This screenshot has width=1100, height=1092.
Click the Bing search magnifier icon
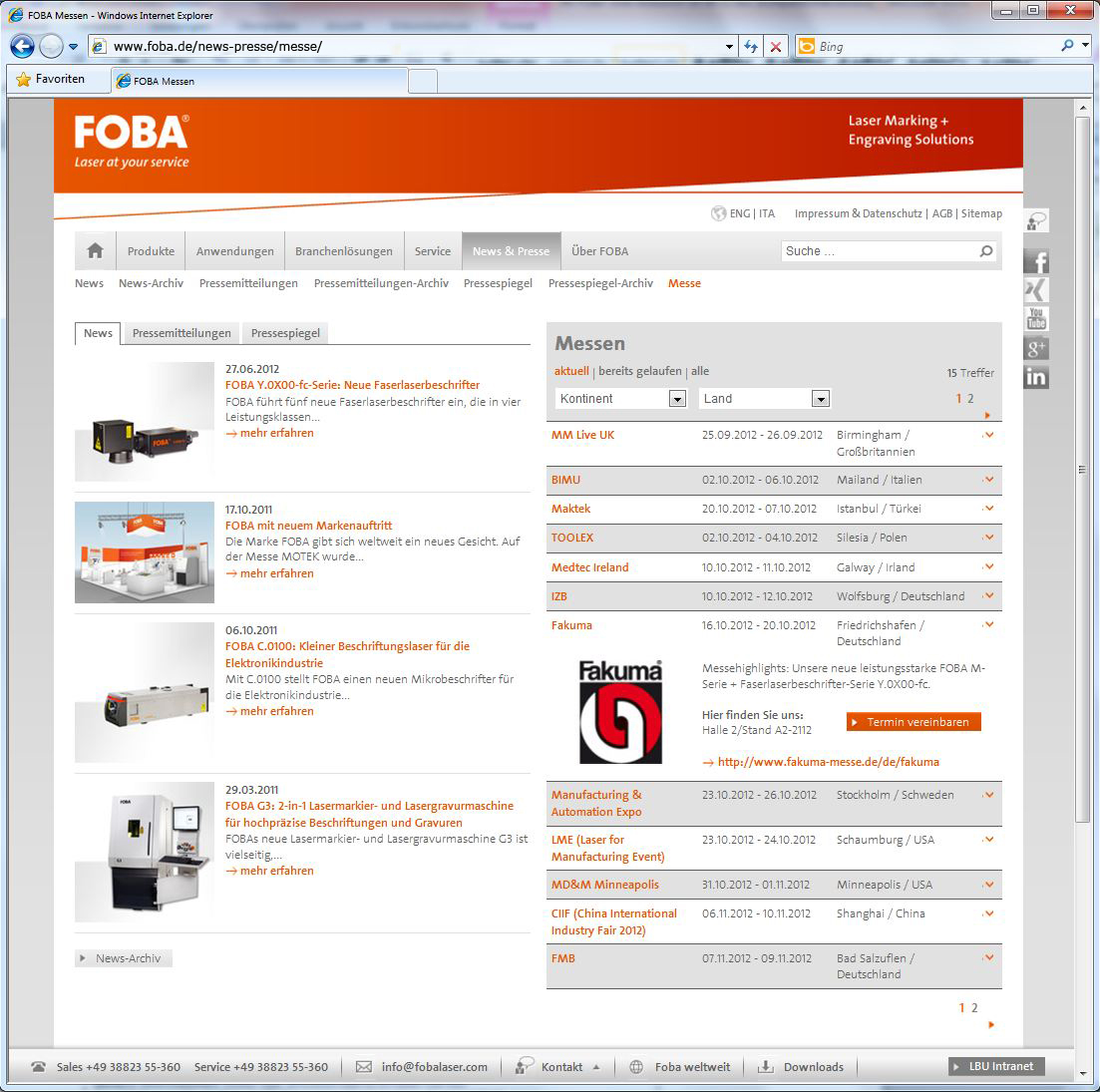point(1067,46)
